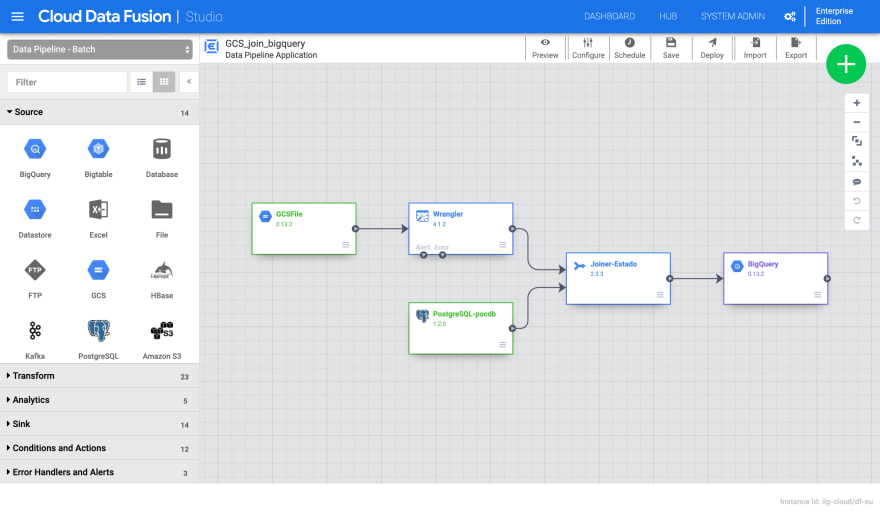Open system settings gear icon
This screenshot has height=520, width=880.
point(790,16)
